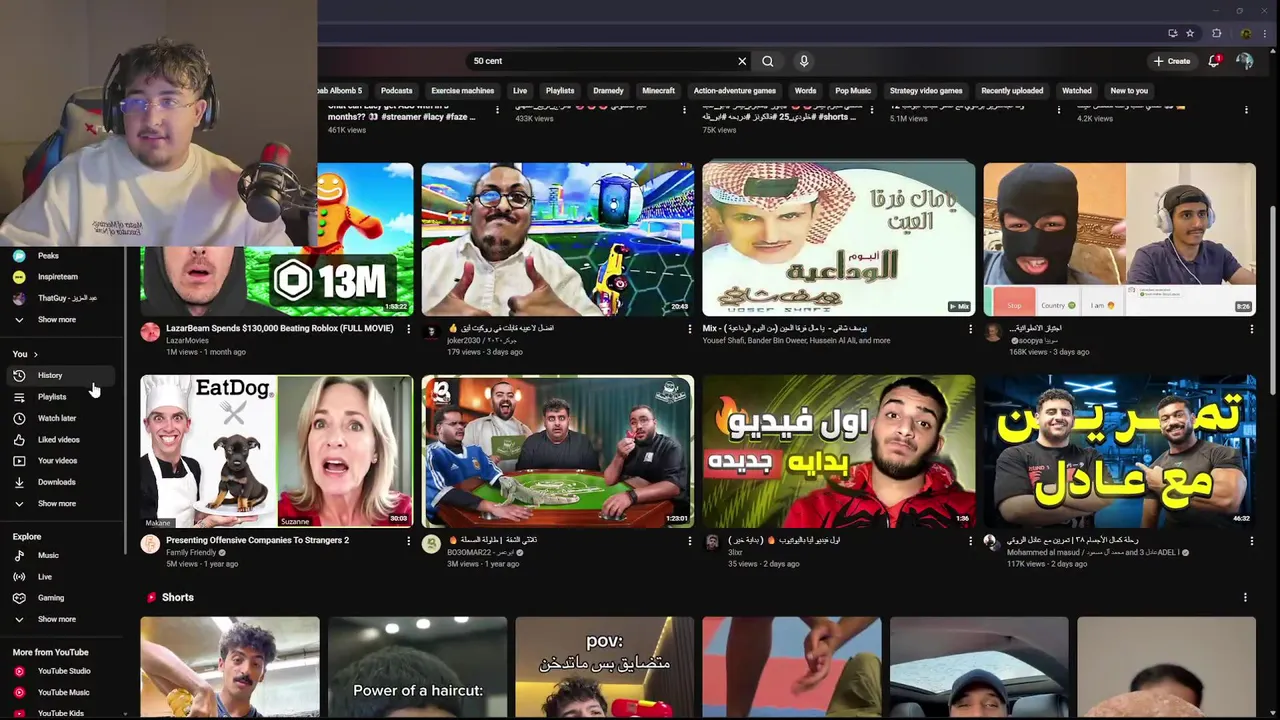
Task: Open the notifications bell
Action: 1214,61
